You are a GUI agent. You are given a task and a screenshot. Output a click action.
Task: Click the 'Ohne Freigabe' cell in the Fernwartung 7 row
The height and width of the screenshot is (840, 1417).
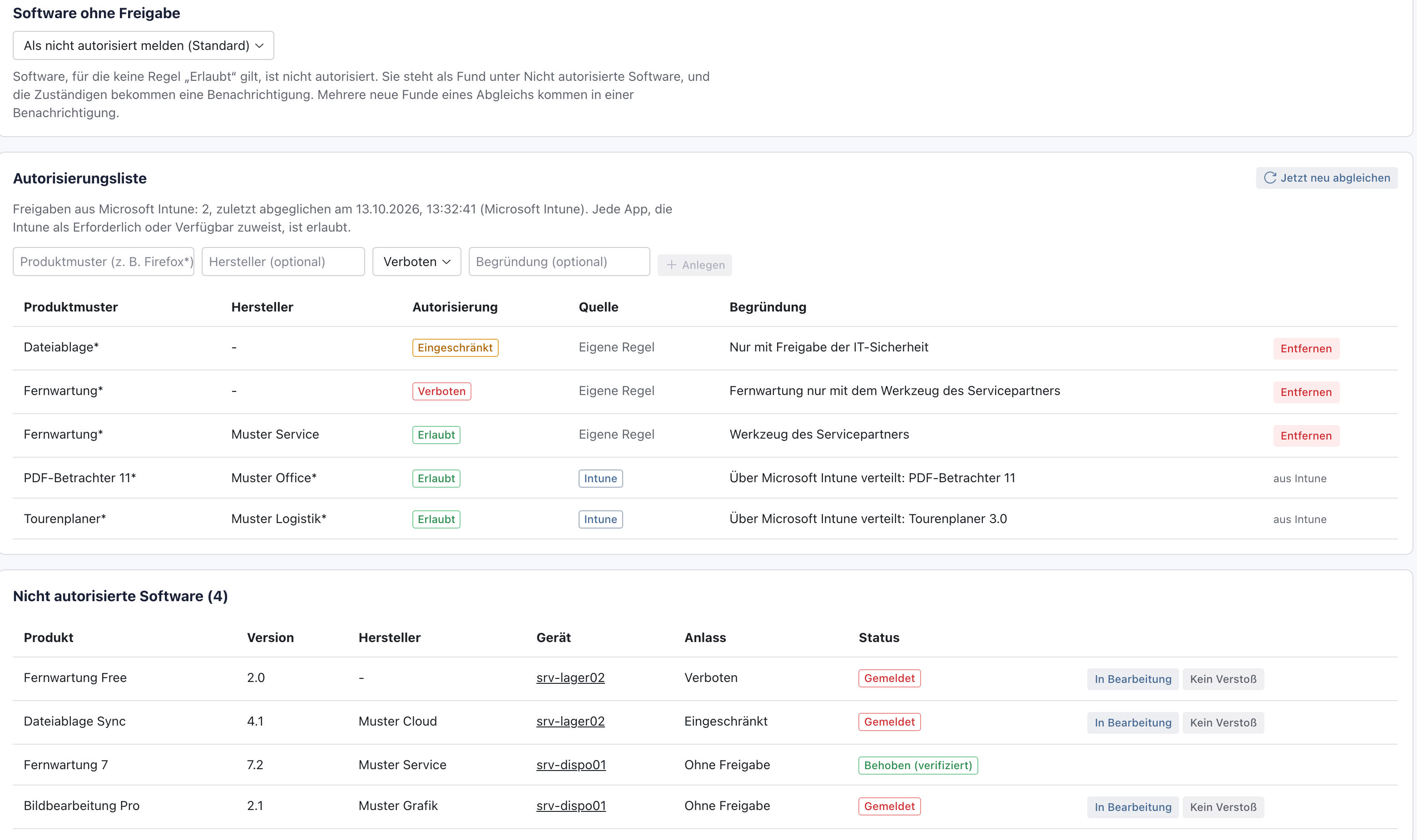point(727,765)
